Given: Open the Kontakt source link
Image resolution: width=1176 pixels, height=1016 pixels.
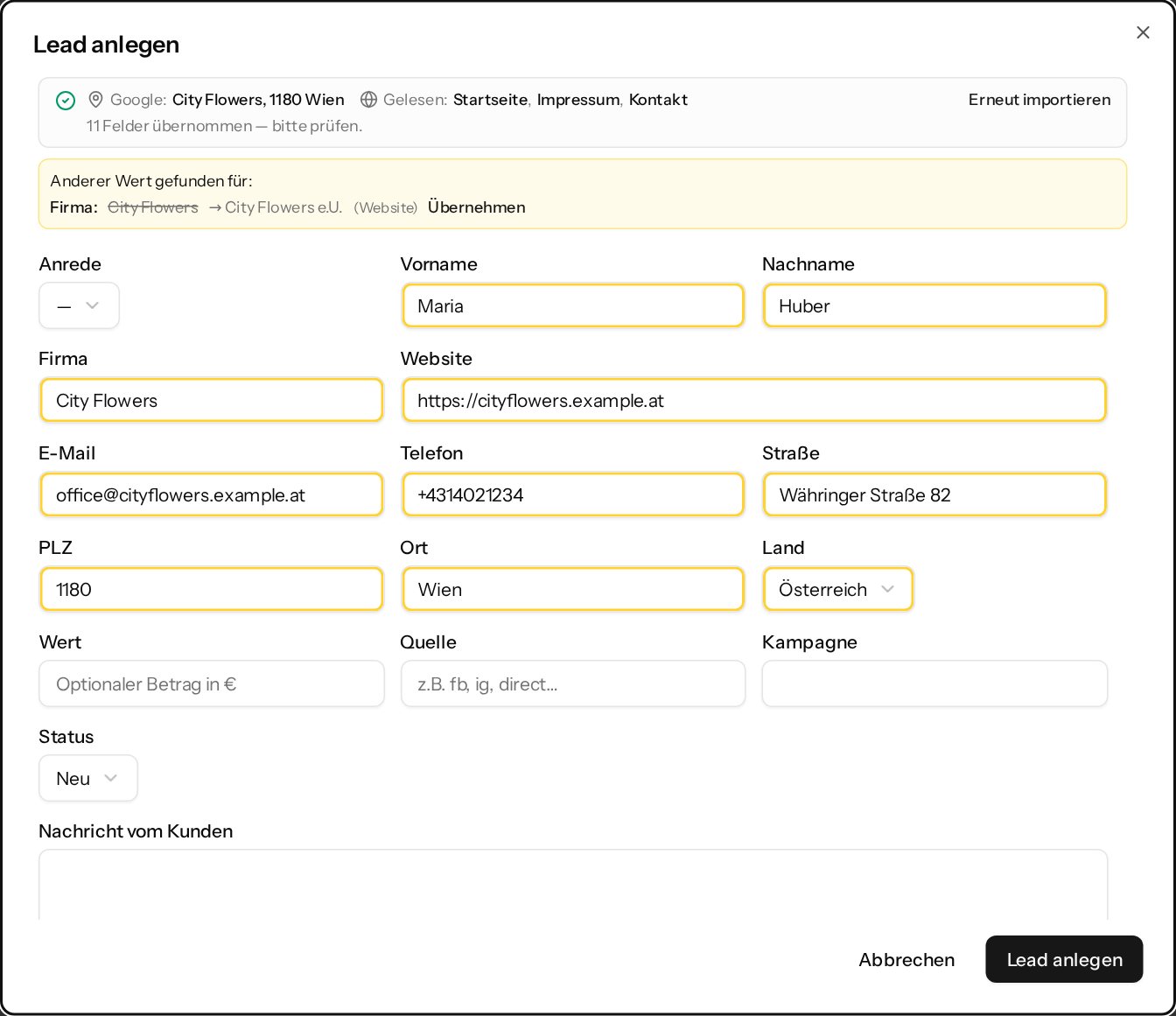Looking at the screenshot, I should (658, 100).
